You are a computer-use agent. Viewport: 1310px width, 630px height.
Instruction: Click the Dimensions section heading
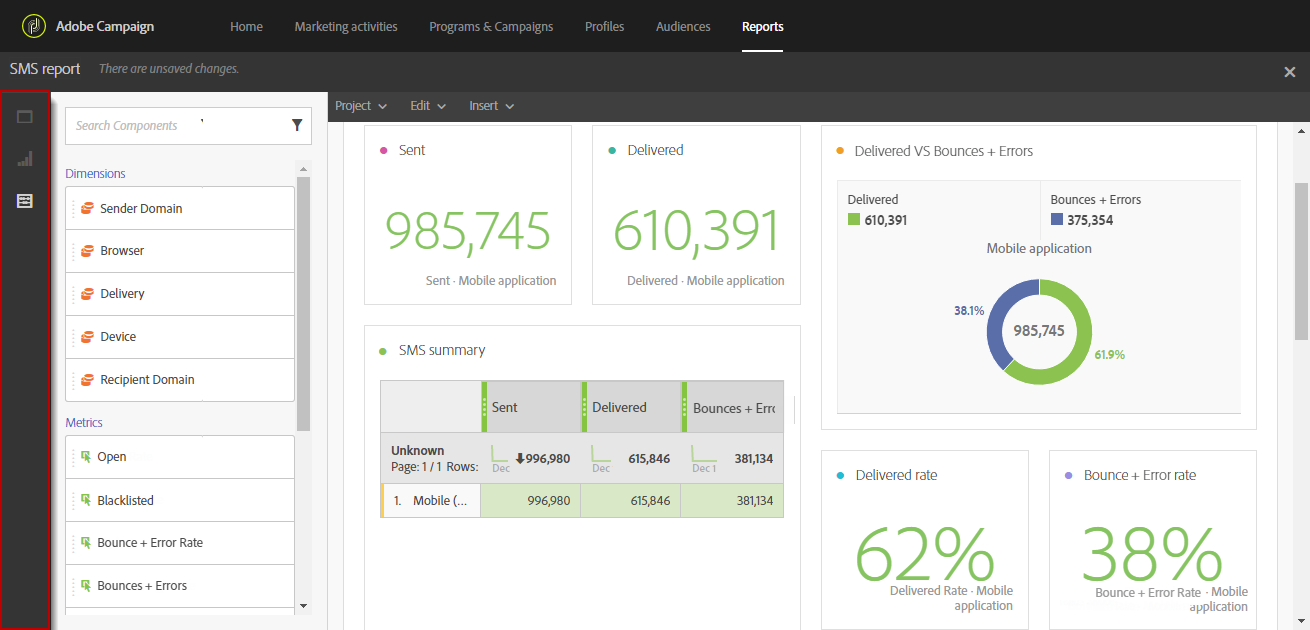[x=96, y=174]
